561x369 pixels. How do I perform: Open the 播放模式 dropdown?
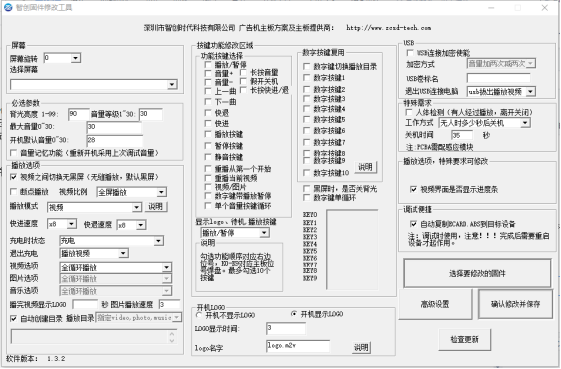[136, 207]
